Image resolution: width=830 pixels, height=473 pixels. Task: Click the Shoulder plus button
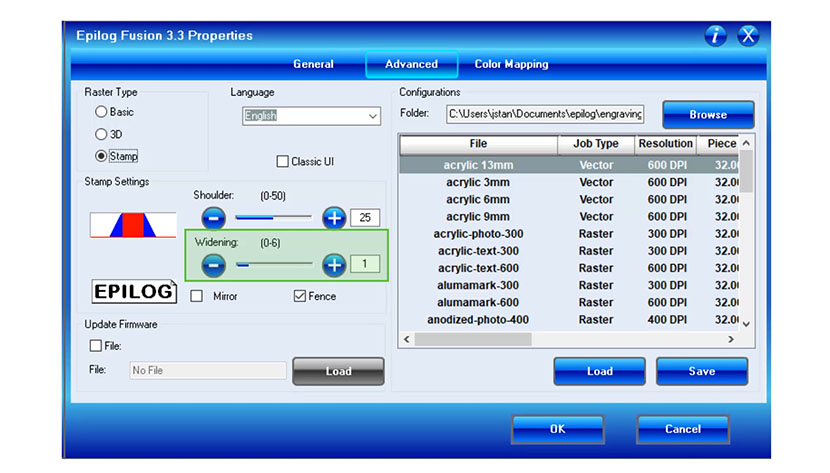tap(334, 217)
